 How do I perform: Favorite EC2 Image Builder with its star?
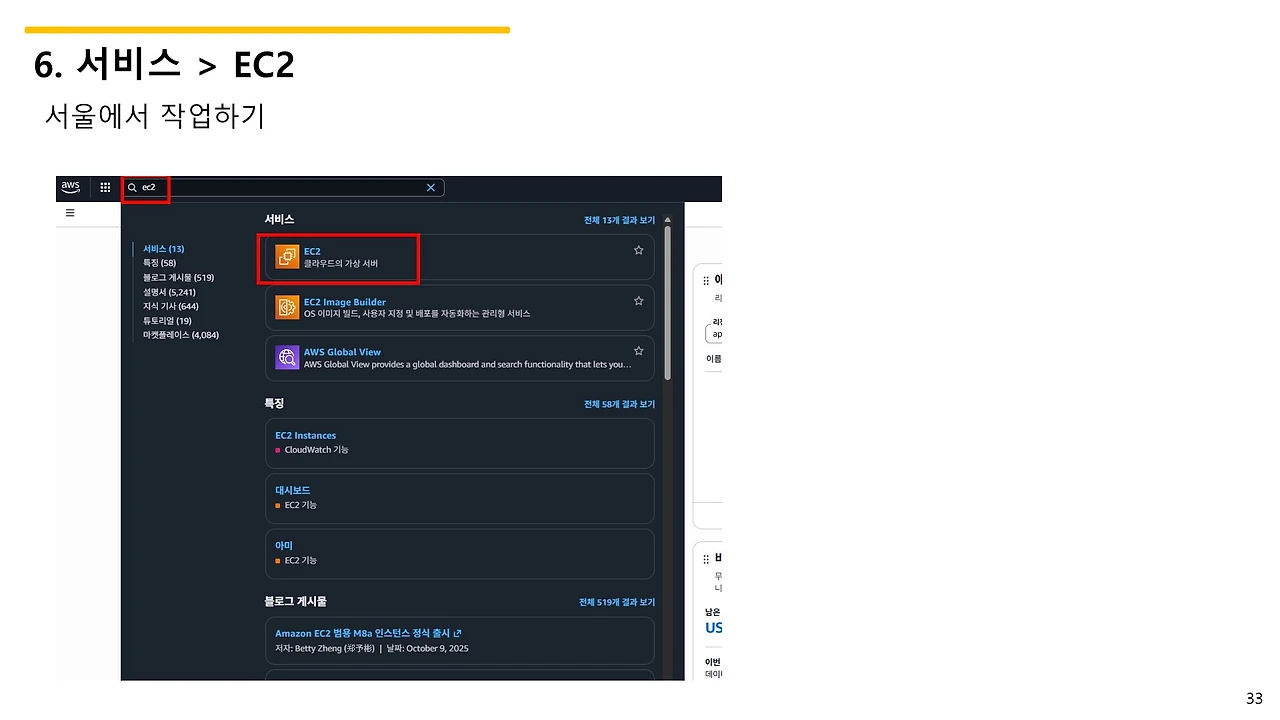[639, 300]
